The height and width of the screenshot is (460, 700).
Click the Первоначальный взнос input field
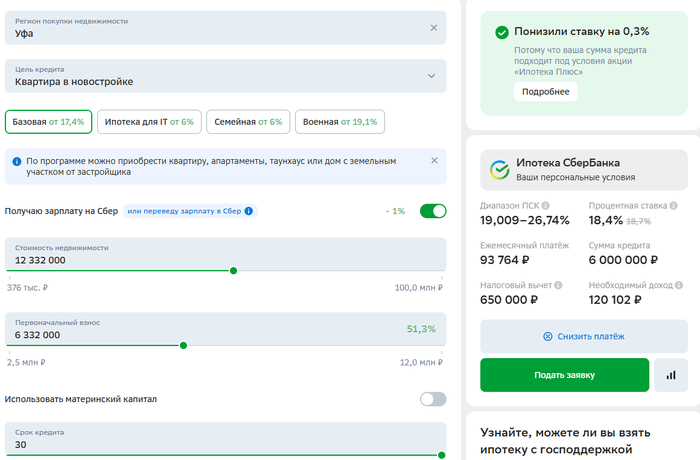200,334
